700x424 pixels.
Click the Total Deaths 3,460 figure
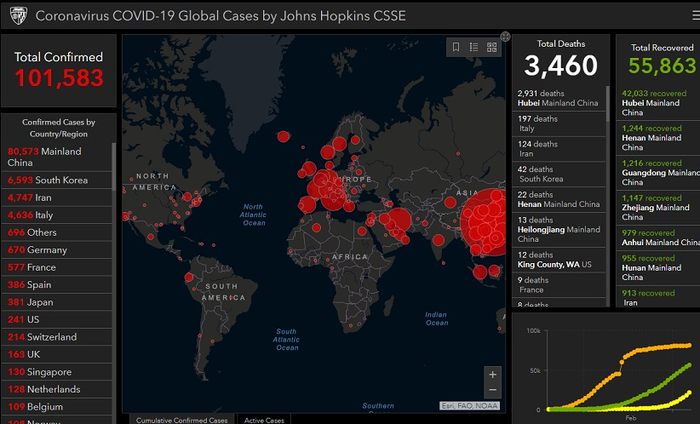(x=561, y=66)
